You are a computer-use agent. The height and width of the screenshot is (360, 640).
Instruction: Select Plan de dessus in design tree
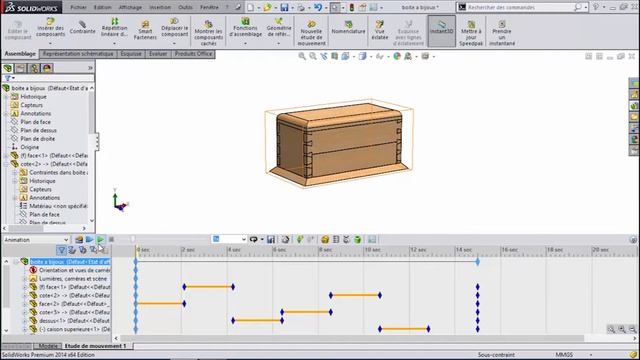pos(38,130)
